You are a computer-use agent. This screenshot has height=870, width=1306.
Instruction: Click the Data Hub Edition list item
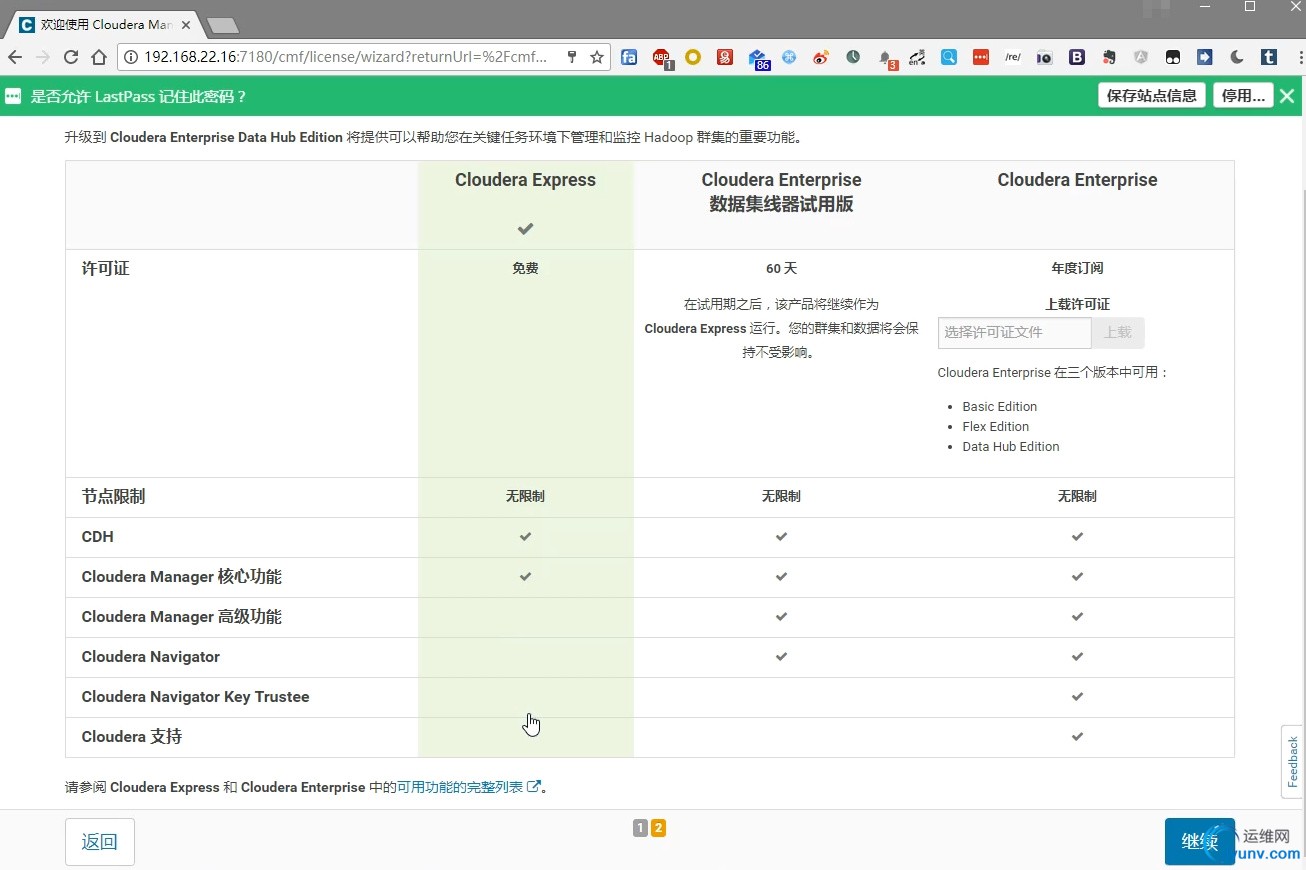tap(1011, 446)
